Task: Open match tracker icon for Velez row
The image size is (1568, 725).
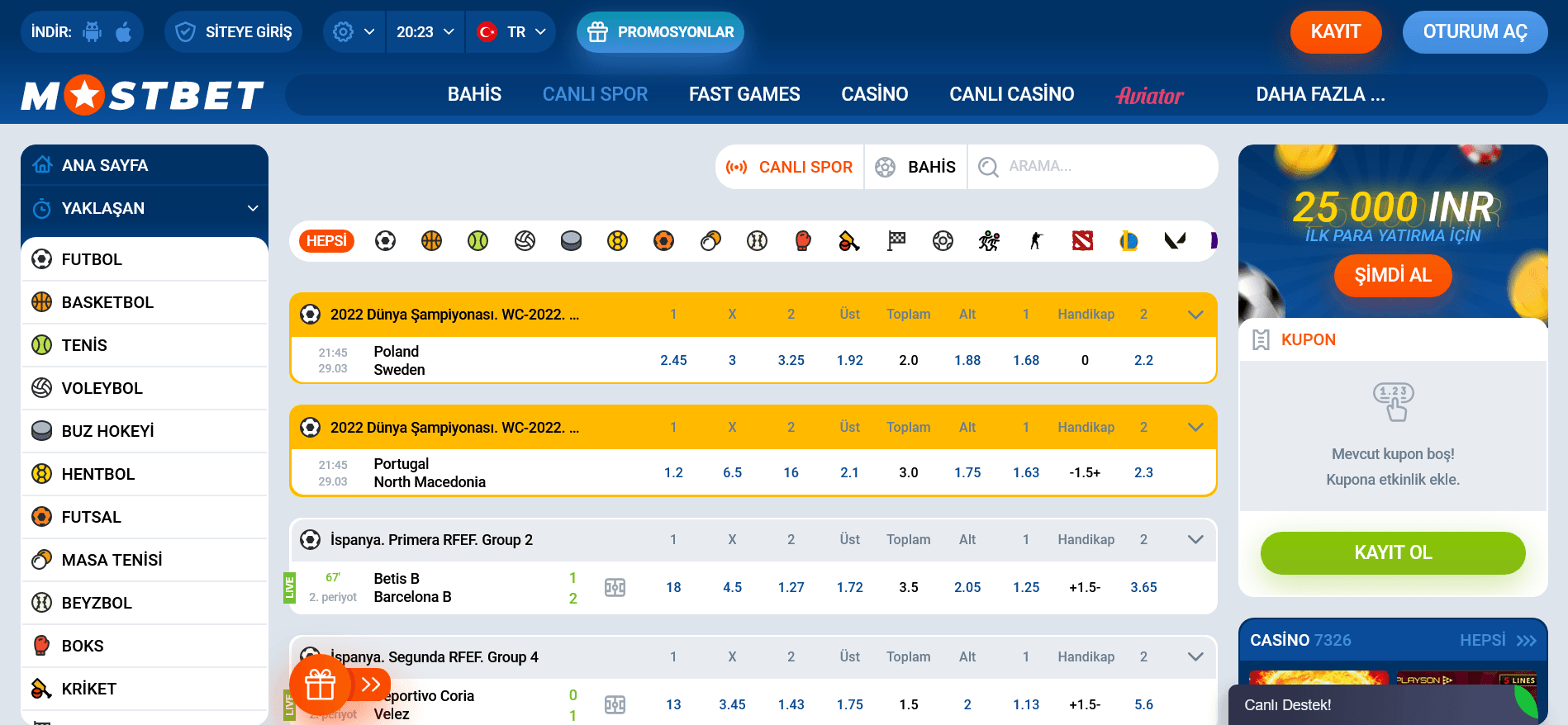Action: [615, 704]
